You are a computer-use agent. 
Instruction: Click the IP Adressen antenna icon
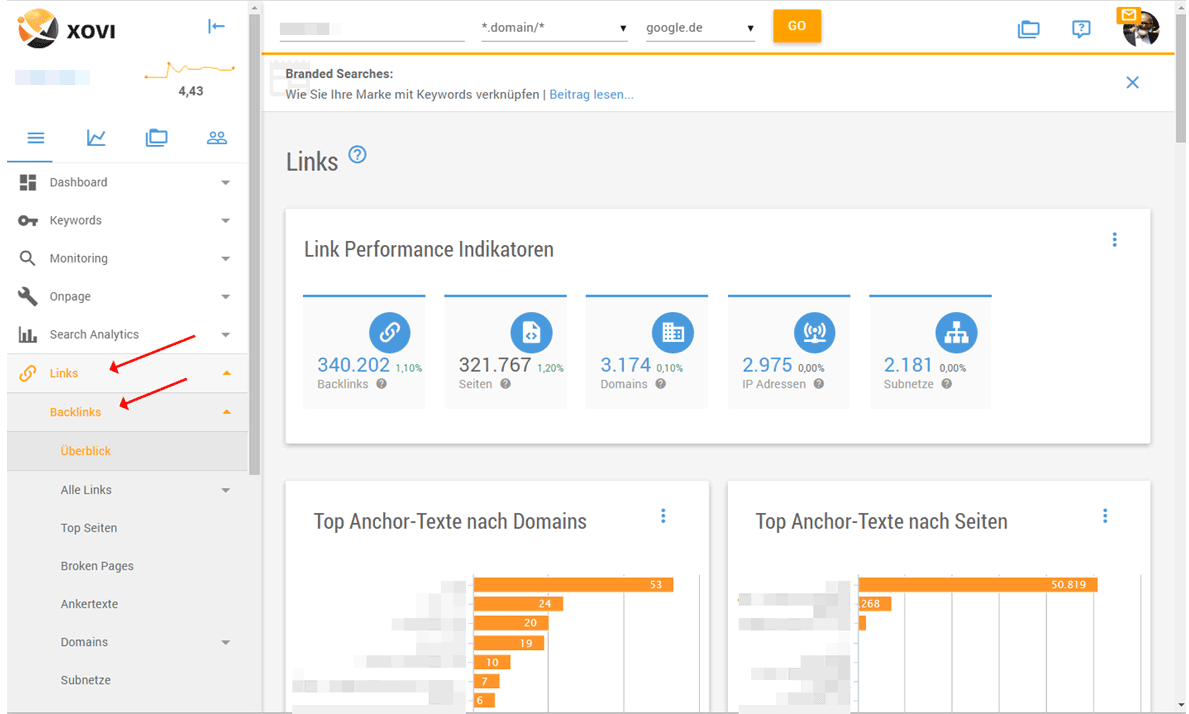point(814,333)
